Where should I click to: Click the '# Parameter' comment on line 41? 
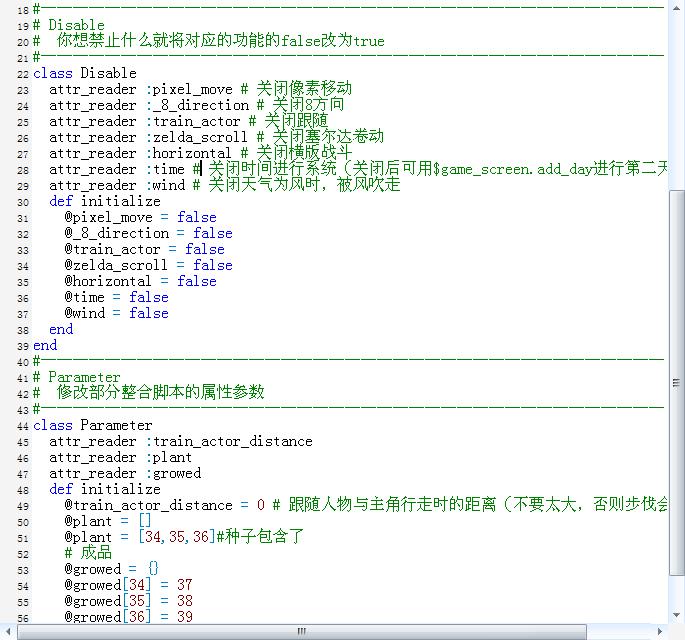coord(76,377)
